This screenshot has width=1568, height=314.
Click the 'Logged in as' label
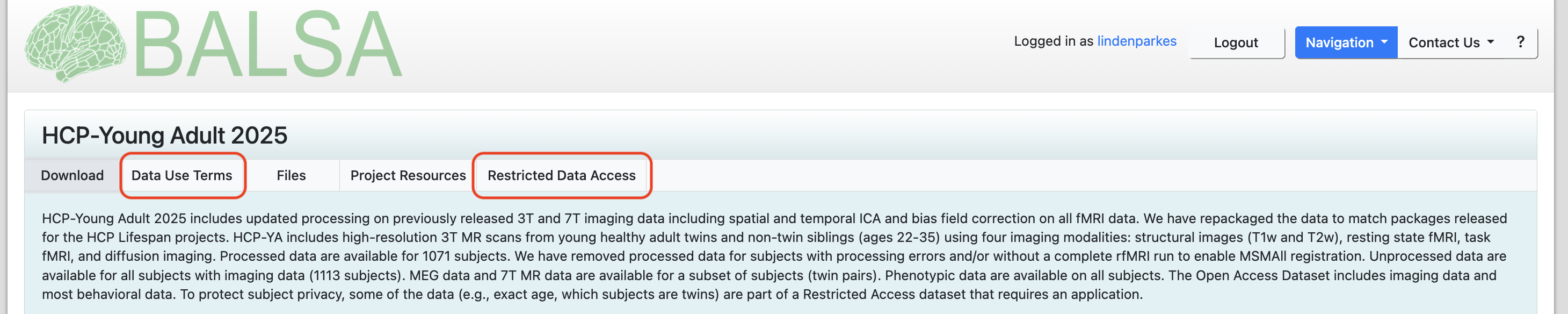(x=1053, y=41)
